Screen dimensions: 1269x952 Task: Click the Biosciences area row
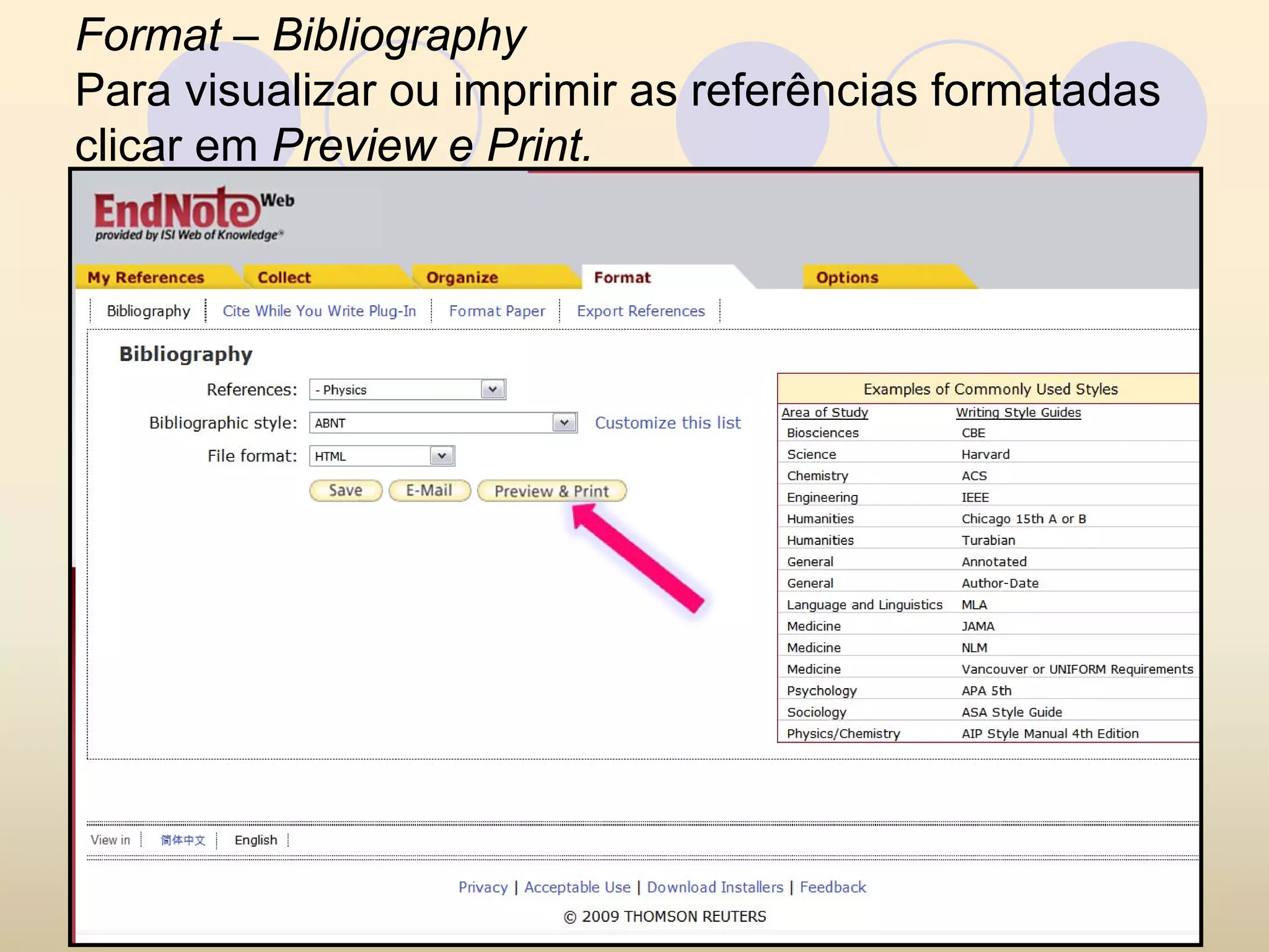pyautogui.click(x=823, y=433)
